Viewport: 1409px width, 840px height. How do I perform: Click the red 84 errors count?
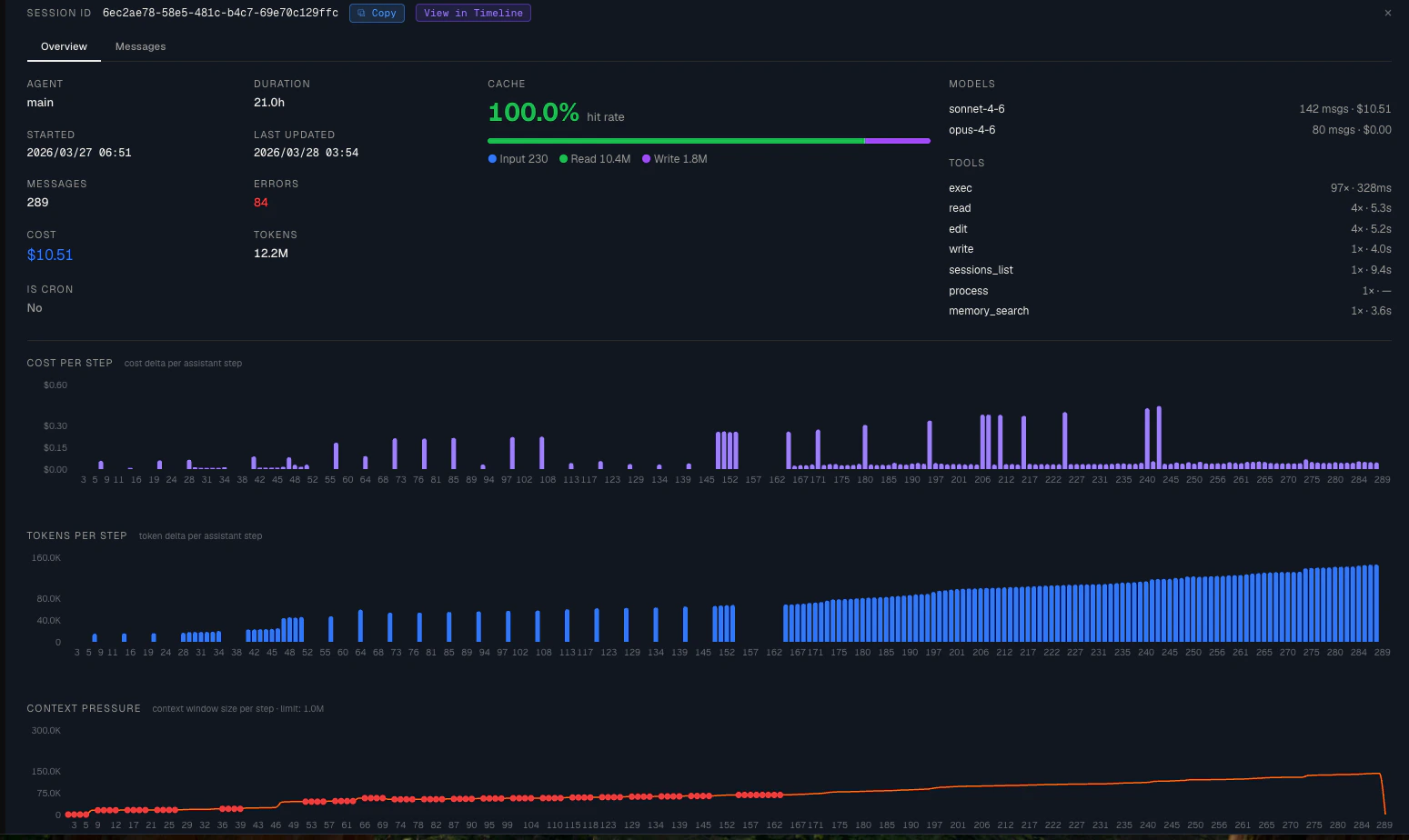[261, 203]
